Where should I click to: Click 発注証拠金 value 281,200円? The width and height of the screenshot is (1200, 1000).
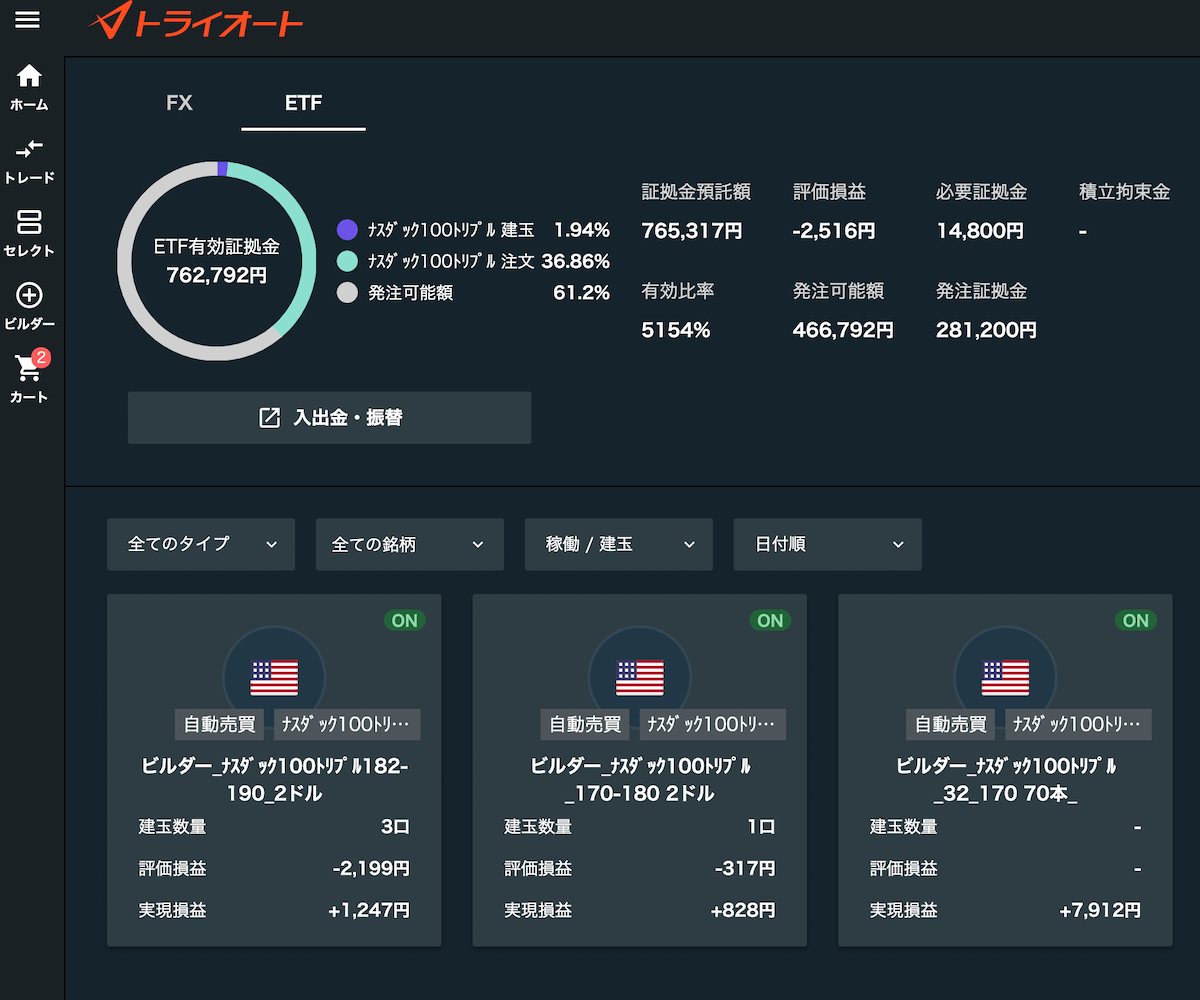coord(986,330)
